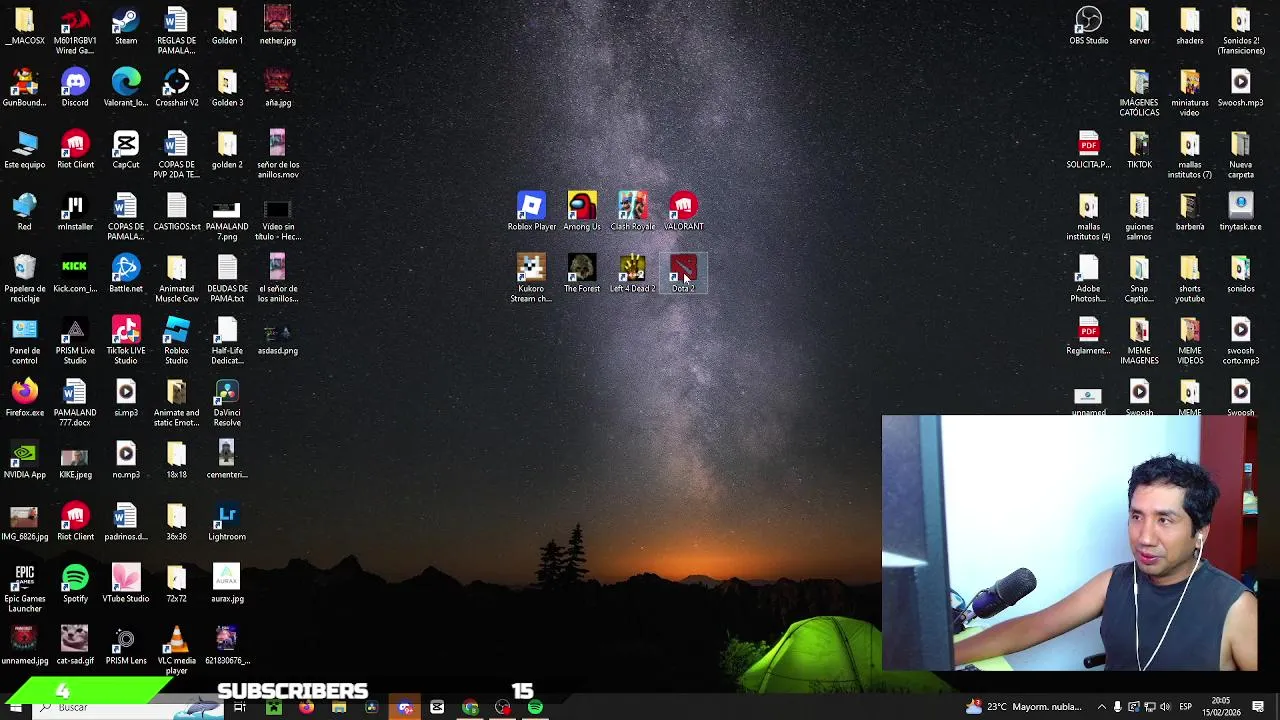The height and width of the screenshot is (720, 1280).
Task: Open Spotify from the taskbar
Action: tap(535, 708)
